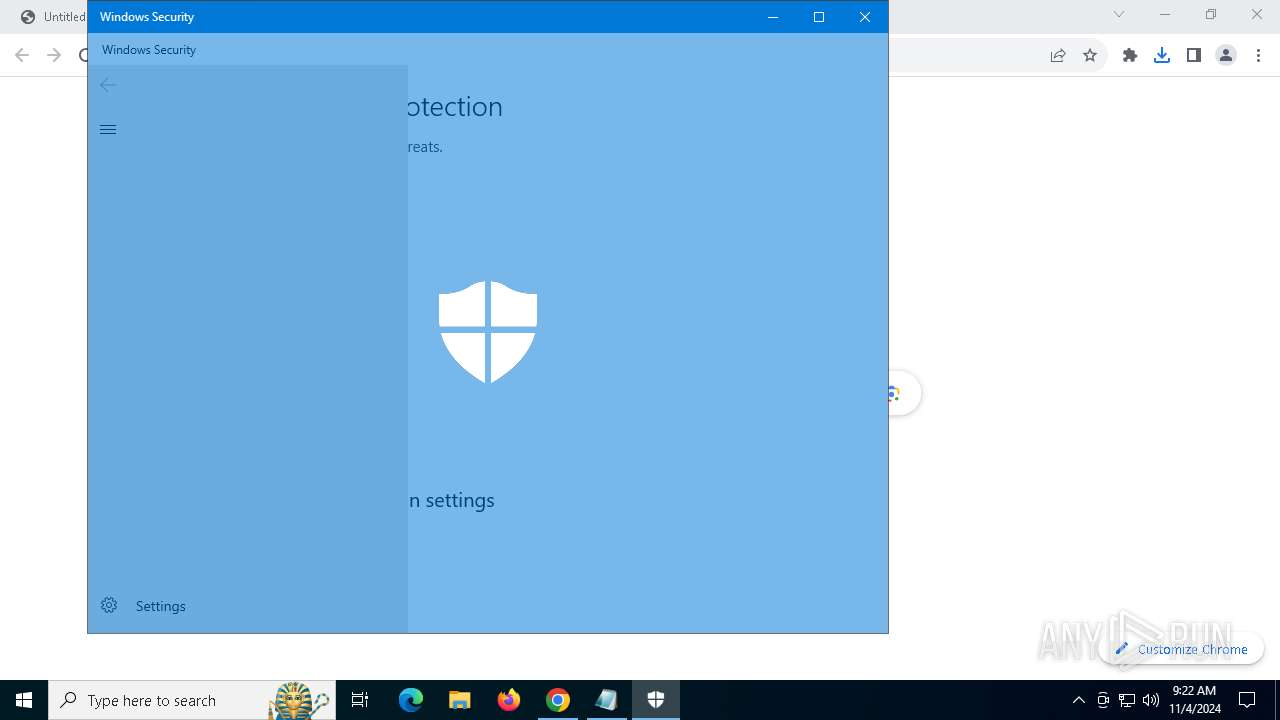Open the hamburger navigation menu

(x=108, y=130)
